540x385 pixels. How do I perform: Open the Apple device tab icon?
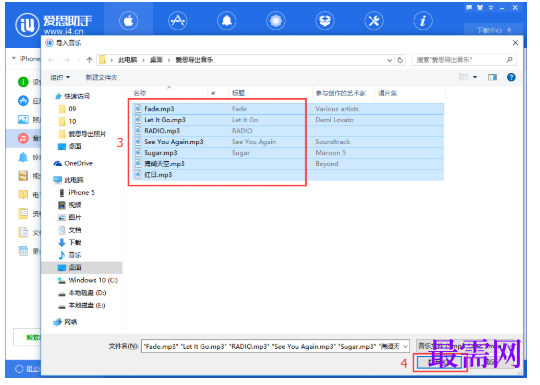point(129,21)
